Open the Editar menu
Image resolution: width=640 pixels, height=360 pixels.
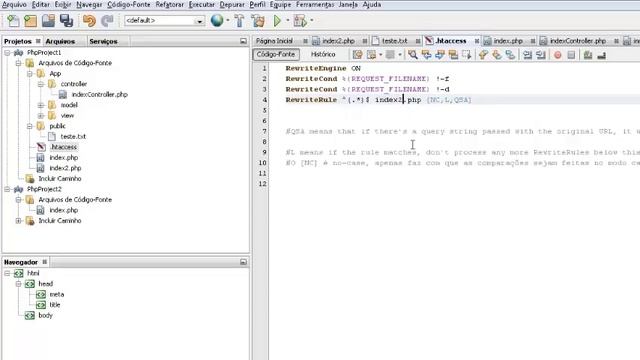point(41,4)
